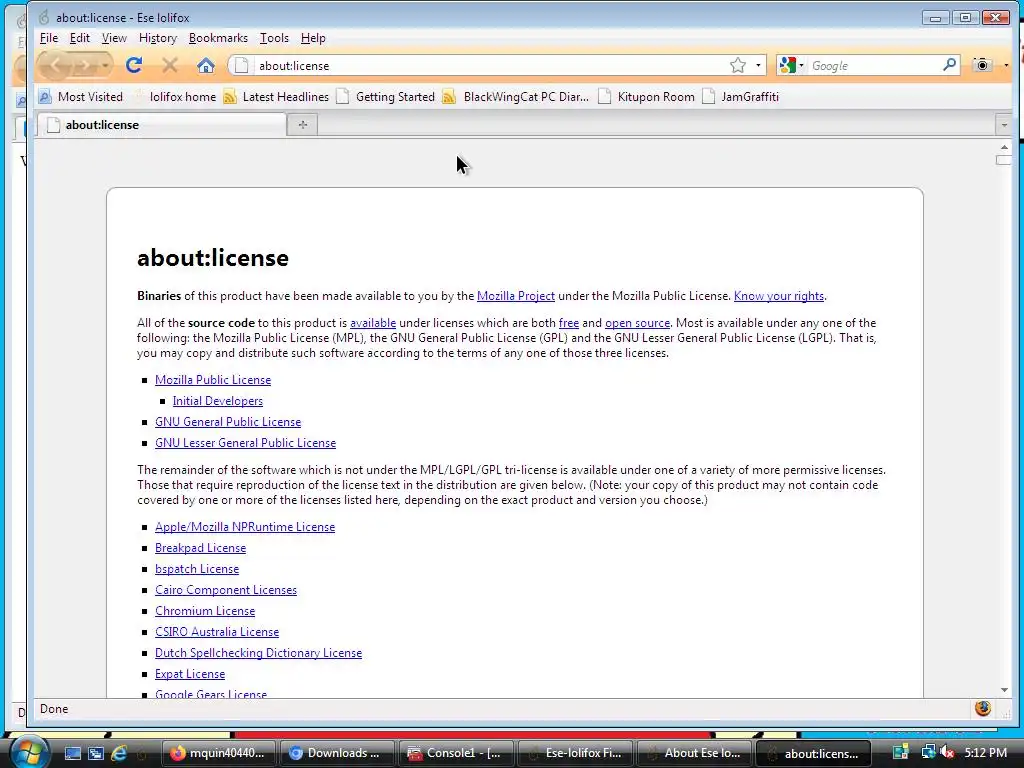Open the Tools menu
Screen dimensions: 1024x768
click(x=274, y=38)
